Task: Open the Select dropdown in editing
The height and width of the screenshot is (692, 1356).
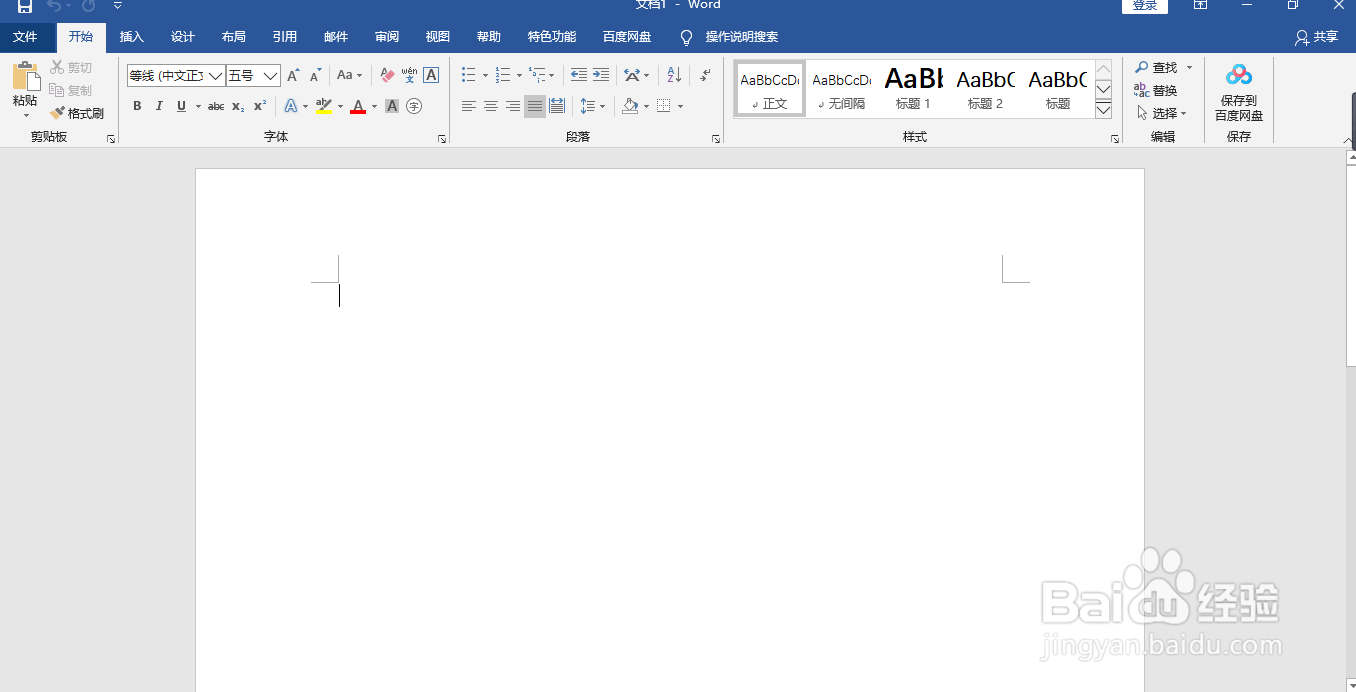Action: (x=1162, y=113)
